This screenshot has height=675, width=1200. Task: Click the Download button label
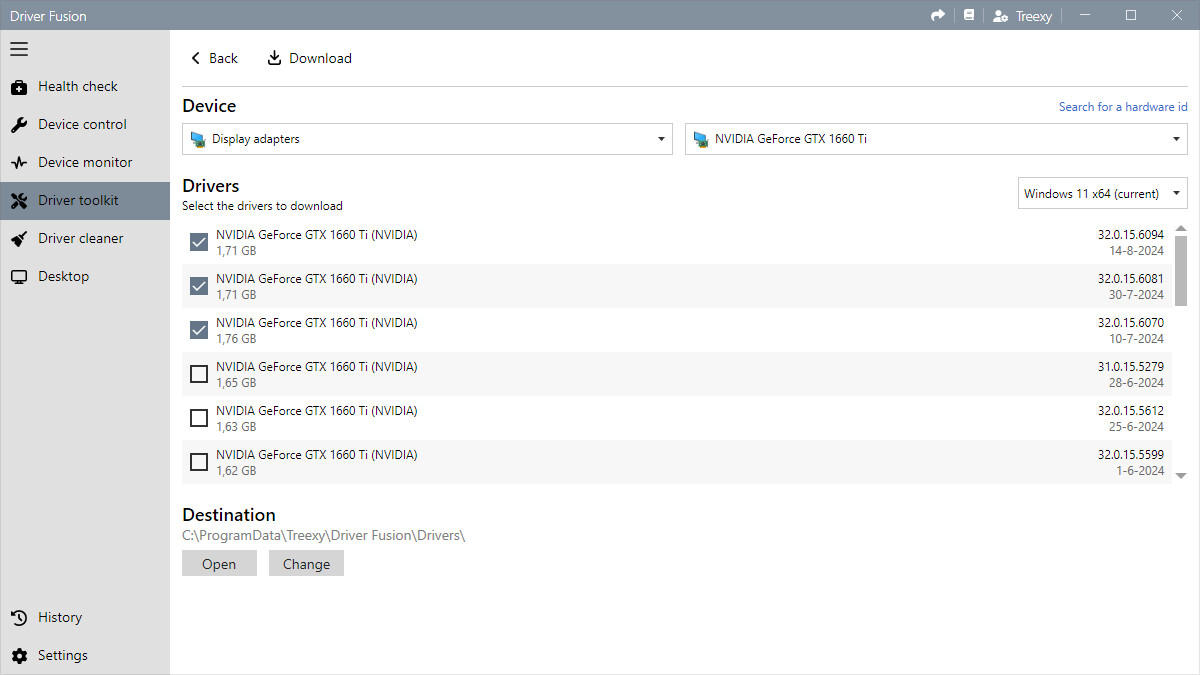(320, 58)
